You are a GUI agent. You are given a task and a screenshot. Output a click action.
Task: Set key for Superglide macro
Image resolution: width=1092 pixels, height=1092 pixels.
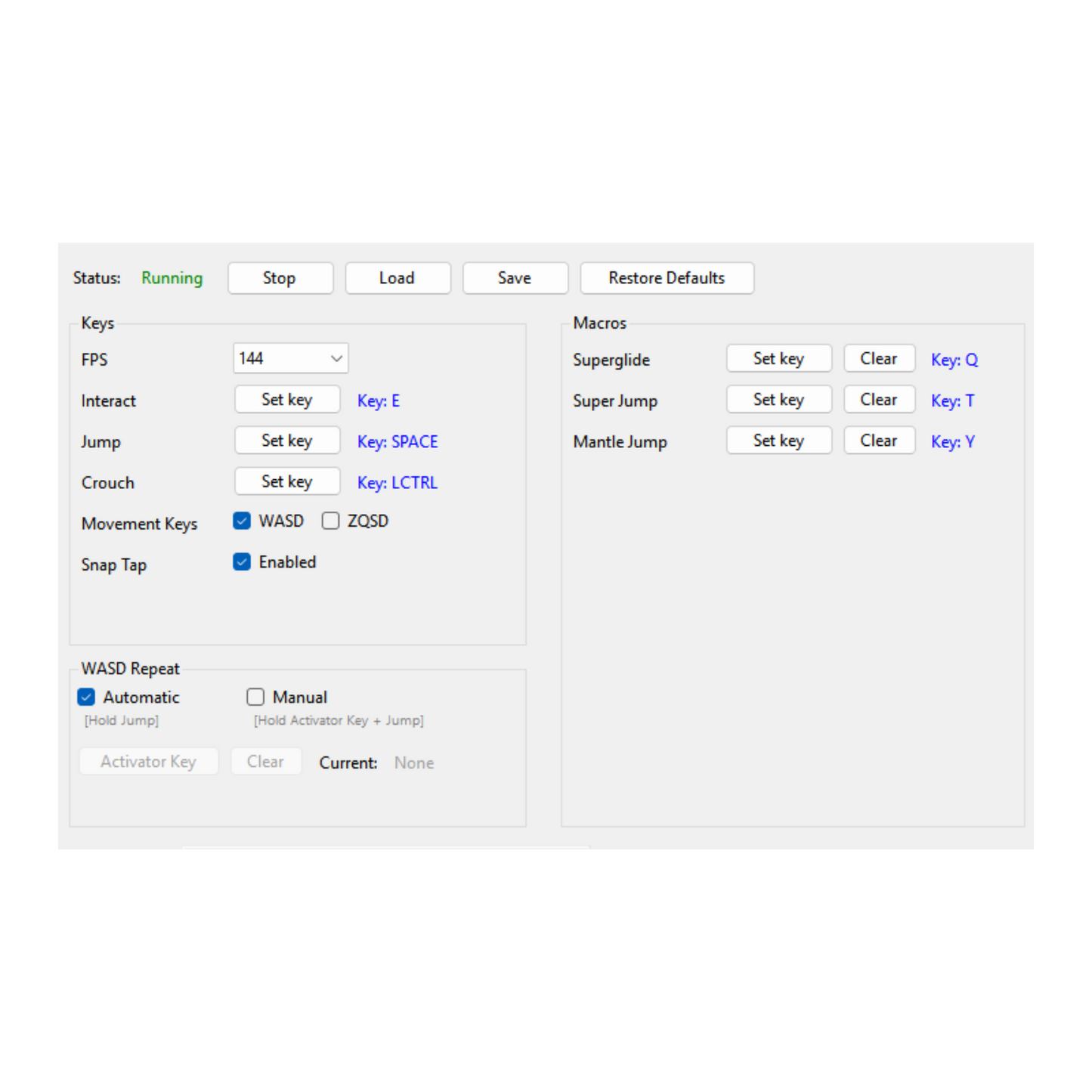[x=778, y=358]
